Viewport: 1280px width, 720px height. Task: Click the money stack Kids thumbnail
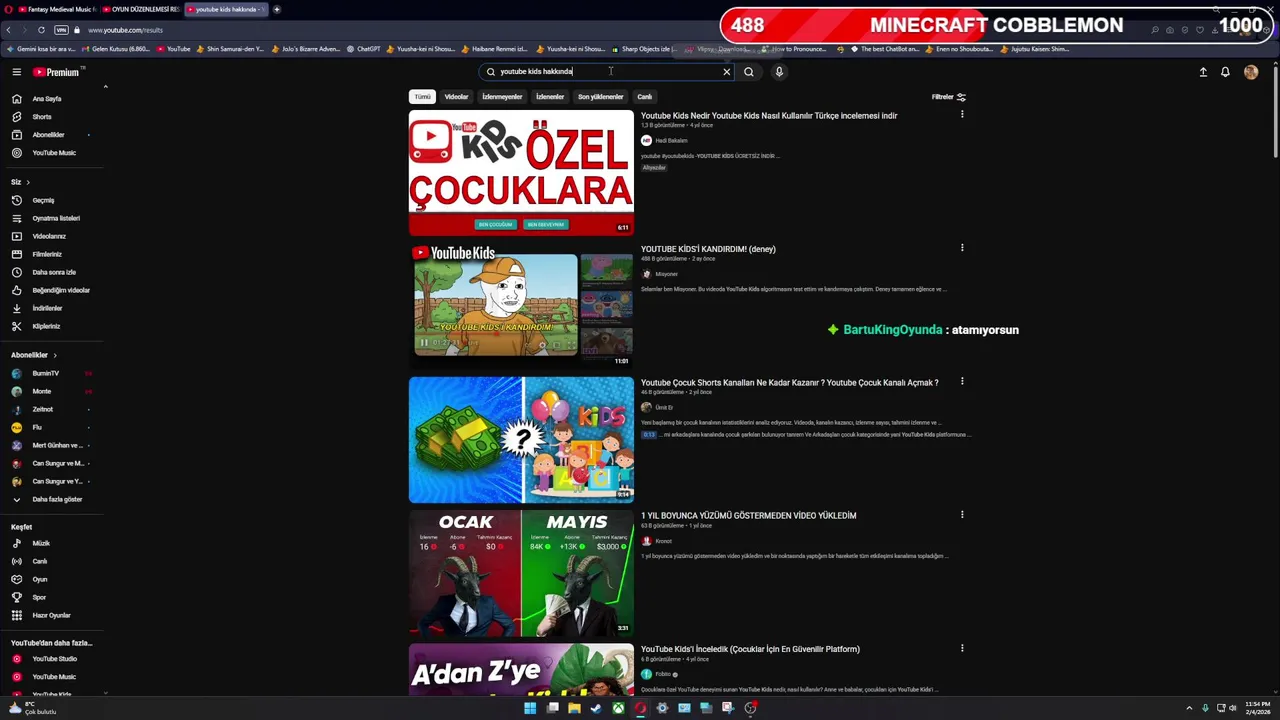click(x=521, y=440)
